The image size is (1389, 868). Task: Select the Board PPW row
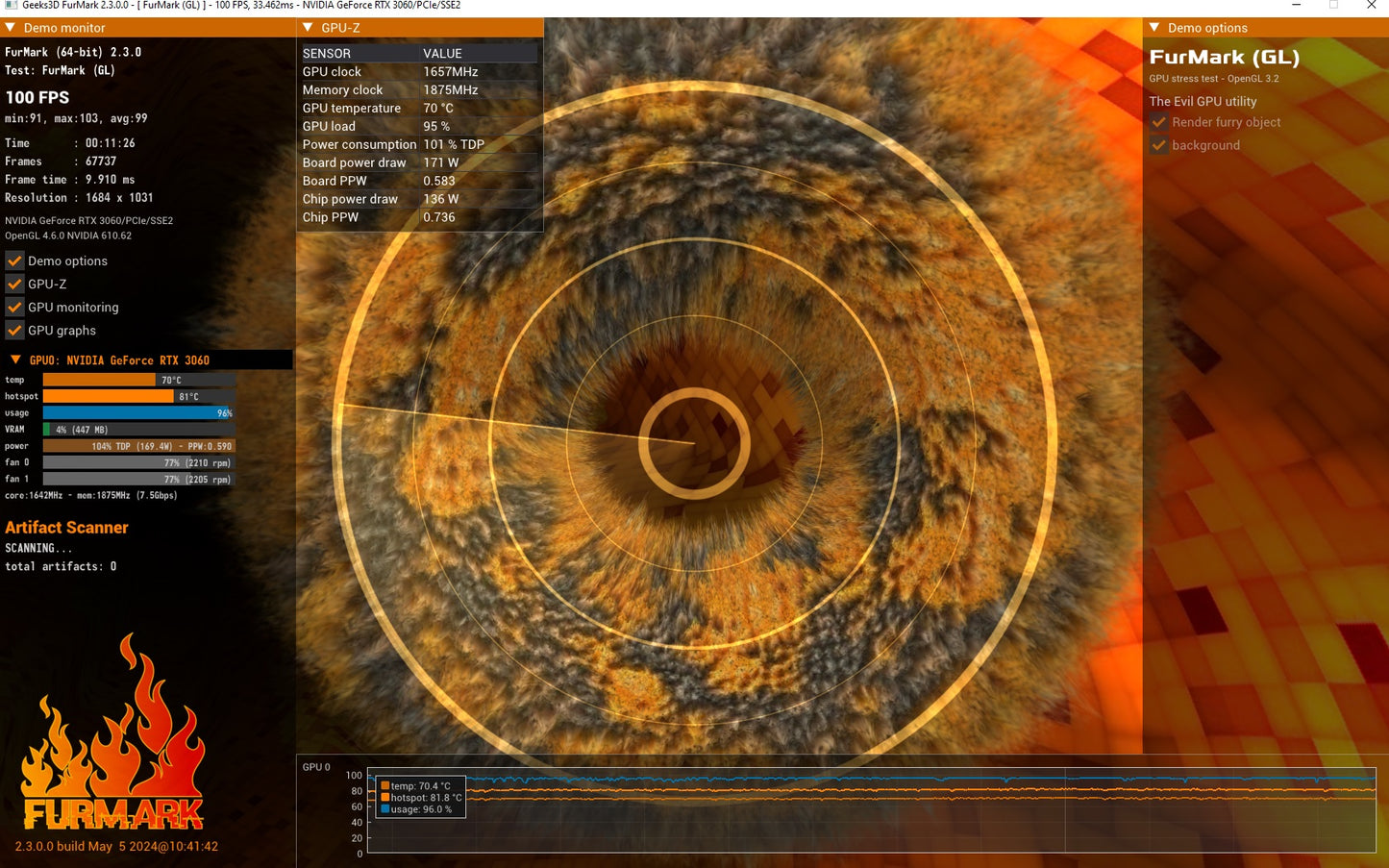[x=420, y=182]
